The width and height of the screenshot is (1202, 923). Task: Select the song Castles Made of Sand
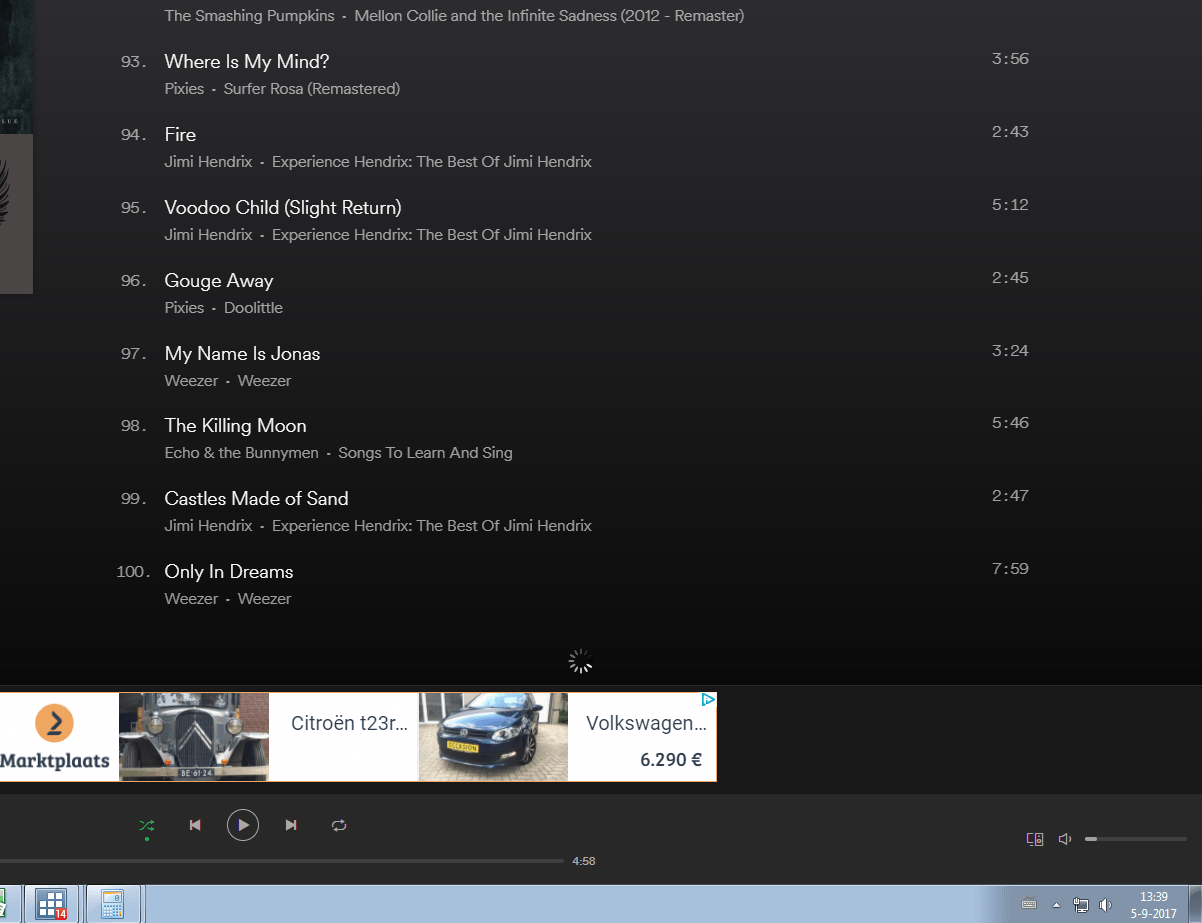(256, 499)
